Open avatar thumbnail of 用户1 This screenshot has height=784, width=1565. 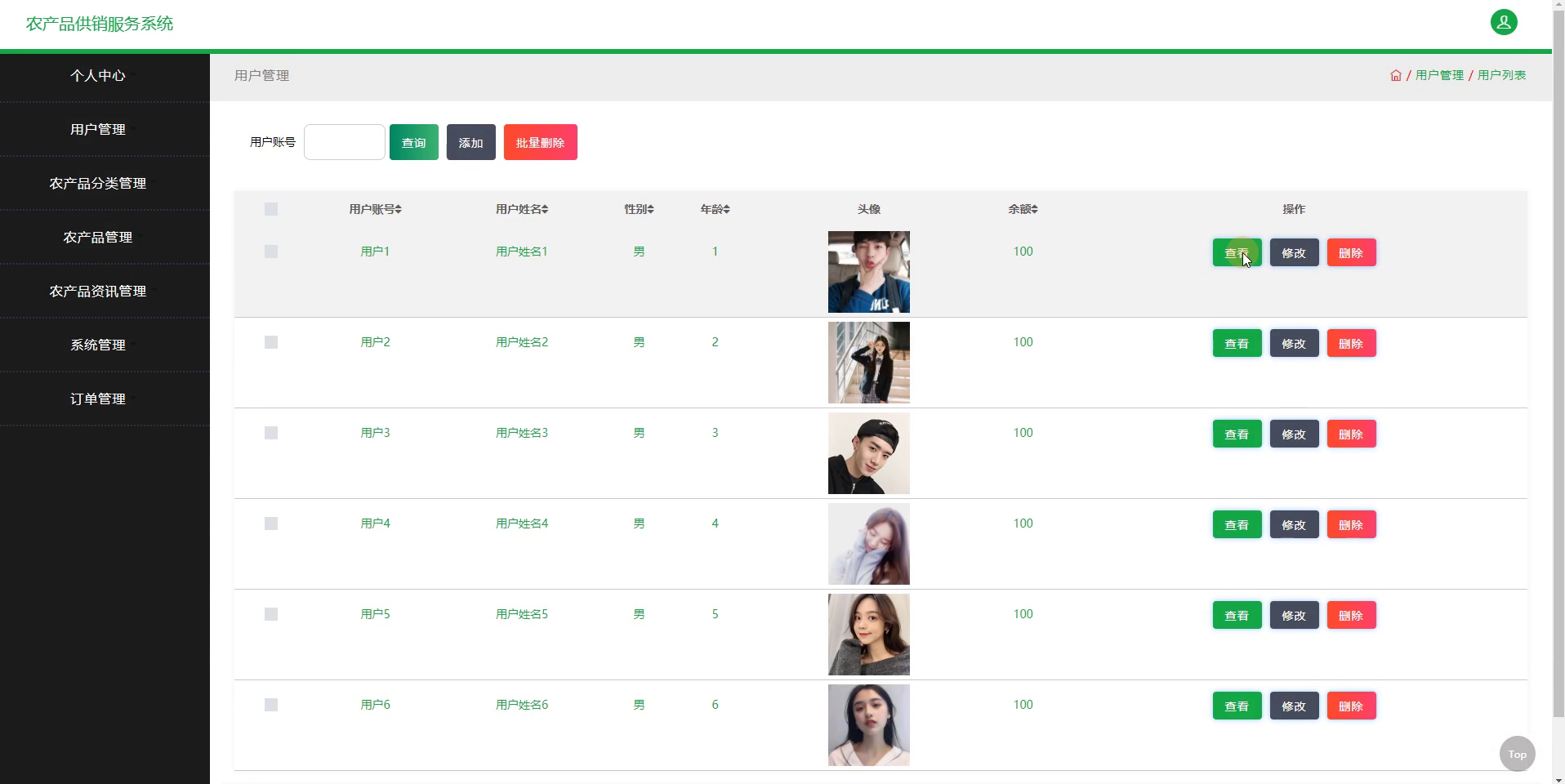pos(868,272)
